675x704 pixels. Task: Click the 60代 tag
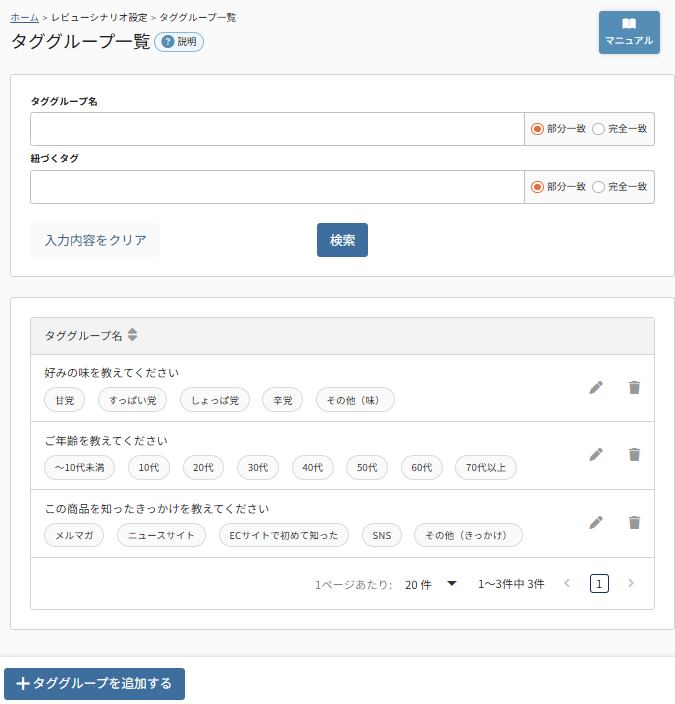[x=422, y=467]
